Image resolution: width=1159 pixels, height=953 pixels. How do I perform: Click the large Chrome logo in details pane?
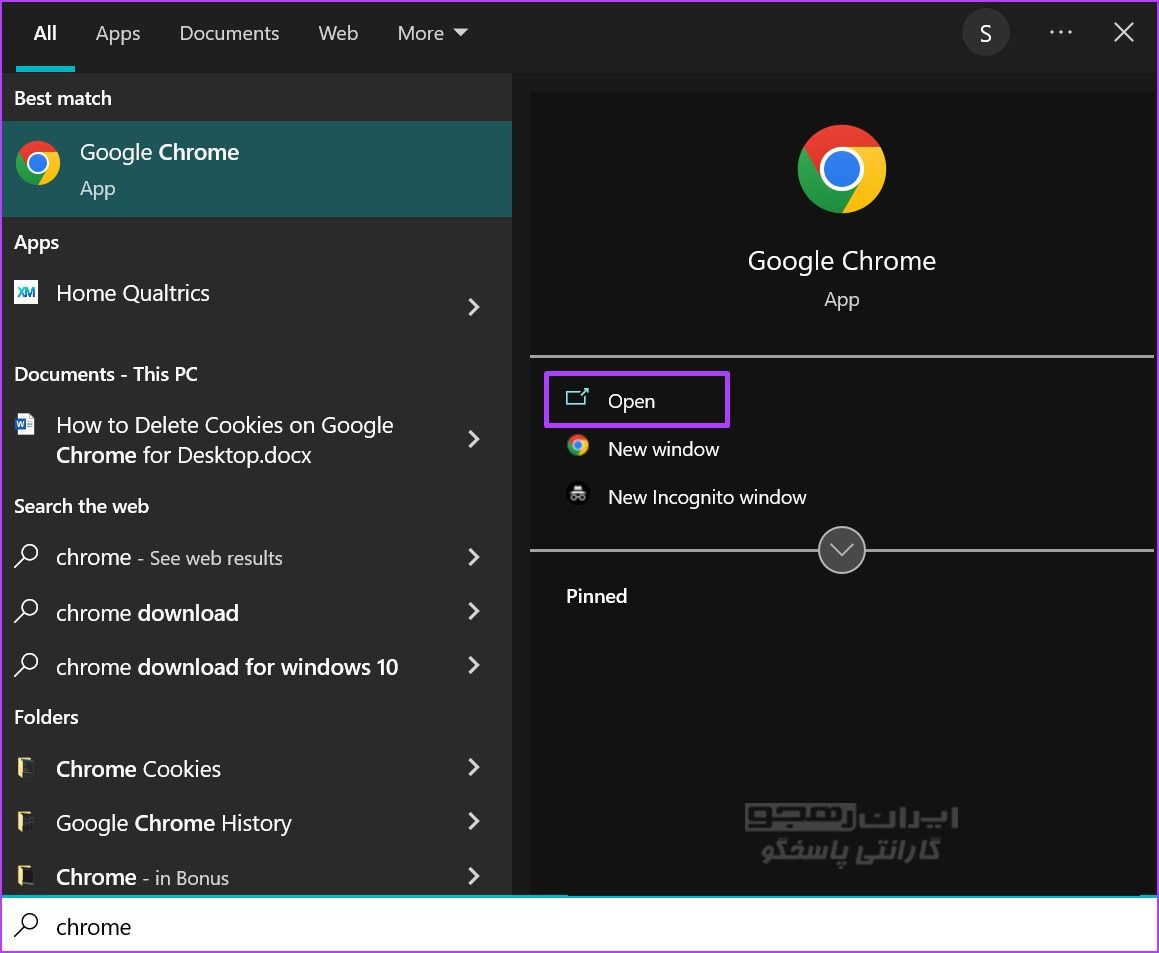click(841, 169)
